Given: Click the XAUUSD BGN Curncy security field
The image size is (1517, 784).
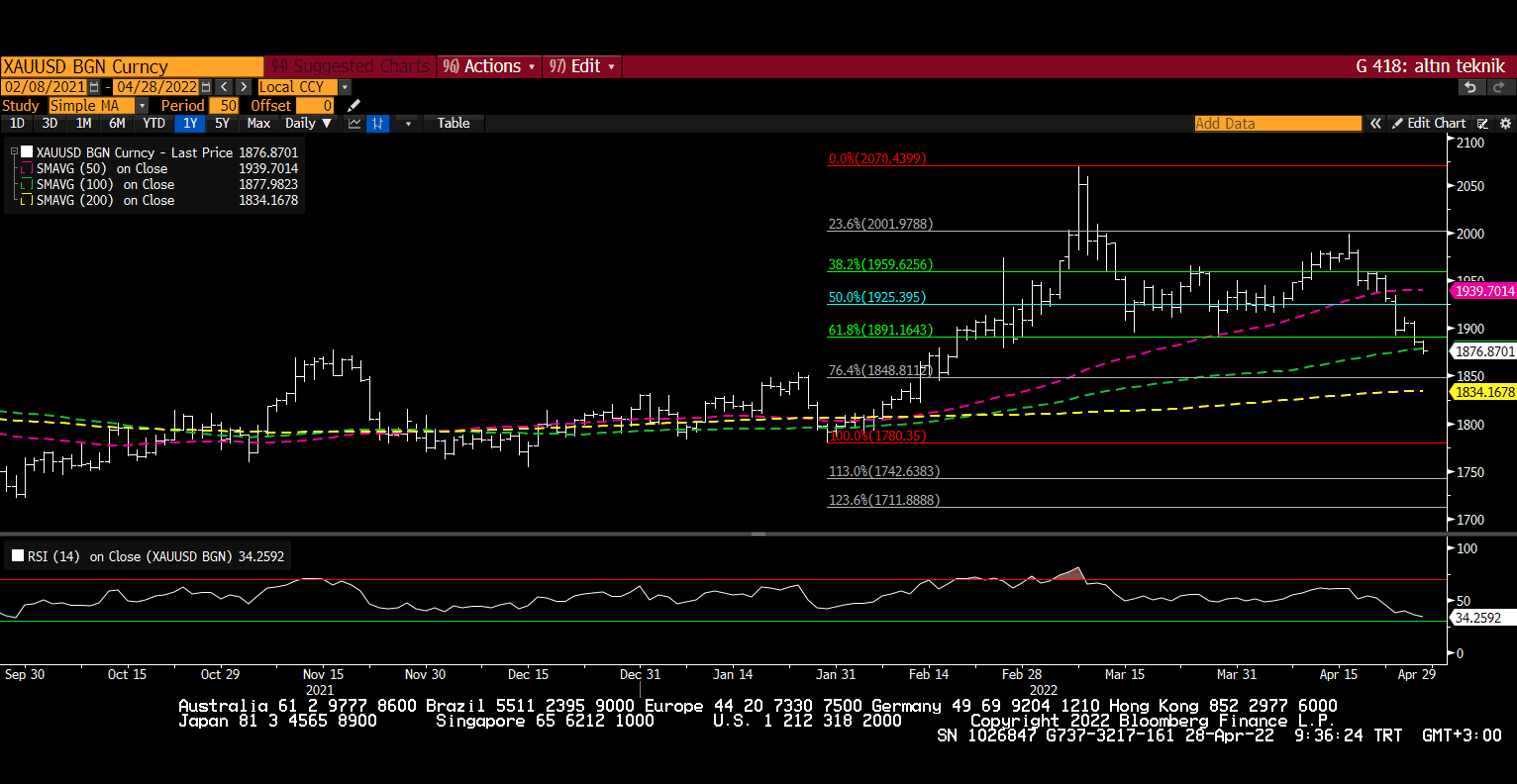Looking at the screenshot, I should click(x=132, y=66).
